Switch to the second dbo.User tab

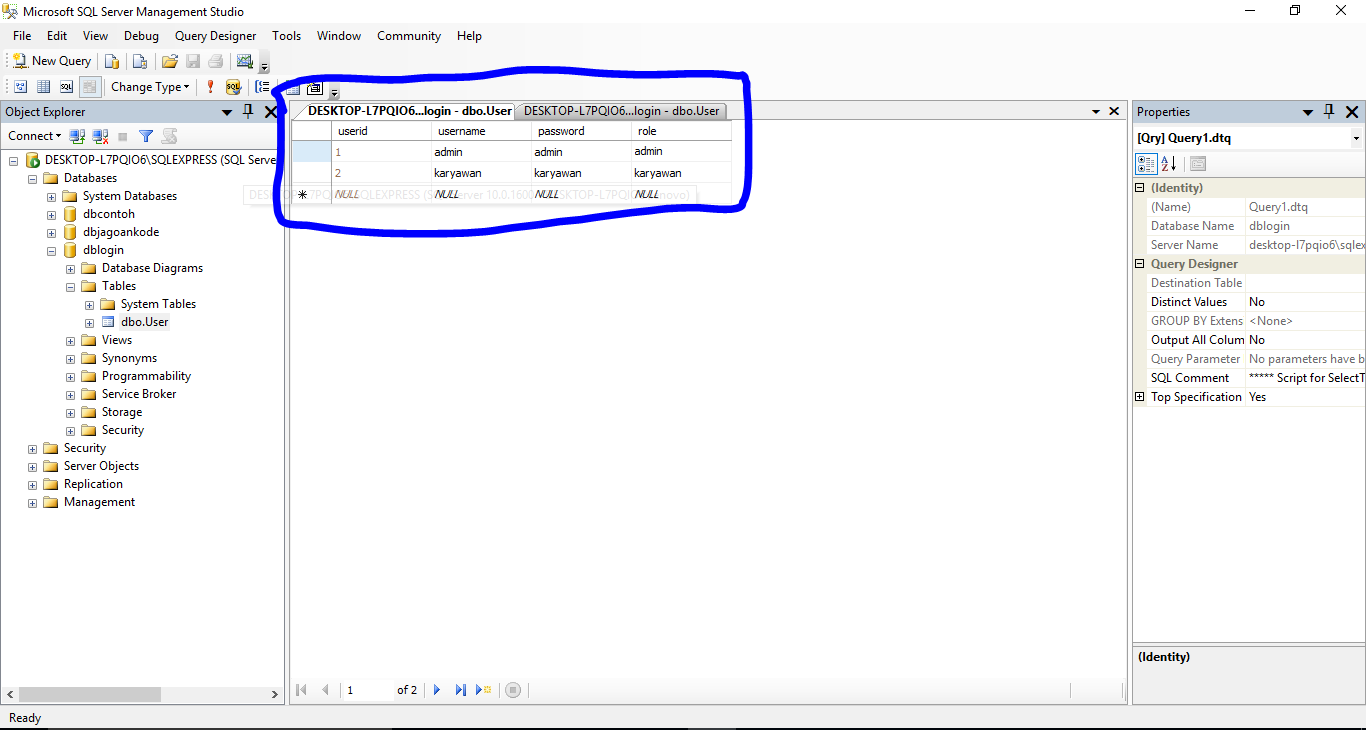[x=621, y=111]
